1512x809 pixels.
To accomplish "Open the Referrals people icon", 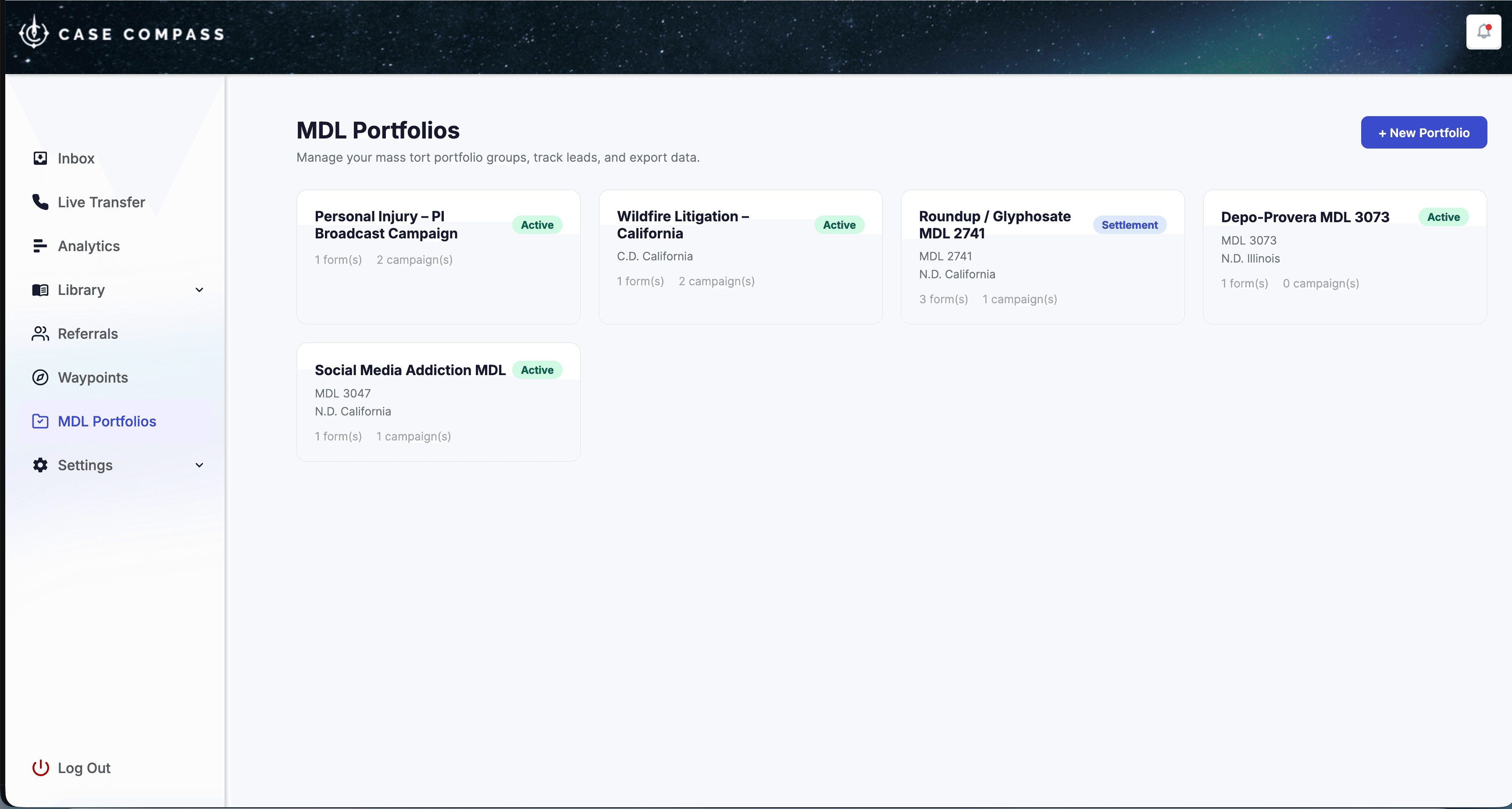I will [x=39, y=333].
